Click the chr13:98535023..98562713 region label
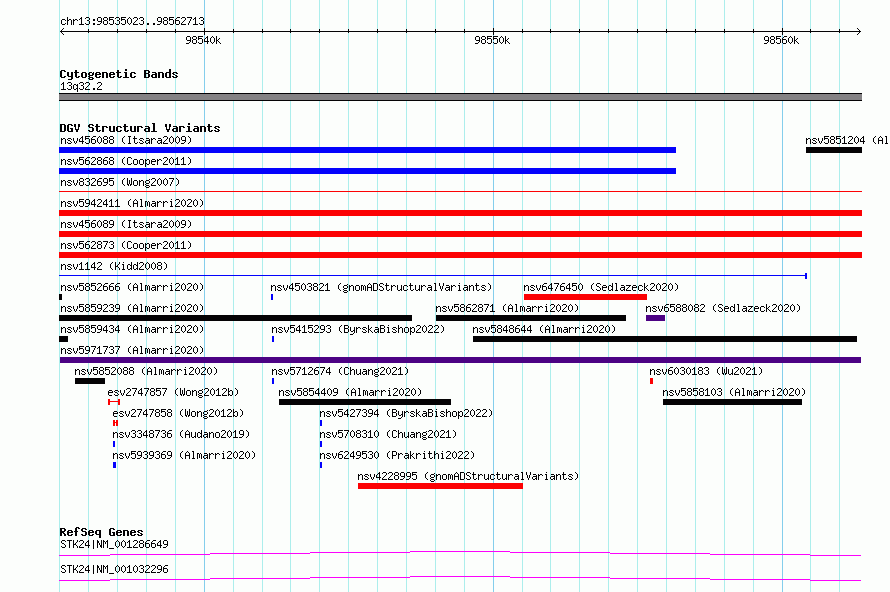The width and height of the screenshot is (890, 592). (132, 21)
